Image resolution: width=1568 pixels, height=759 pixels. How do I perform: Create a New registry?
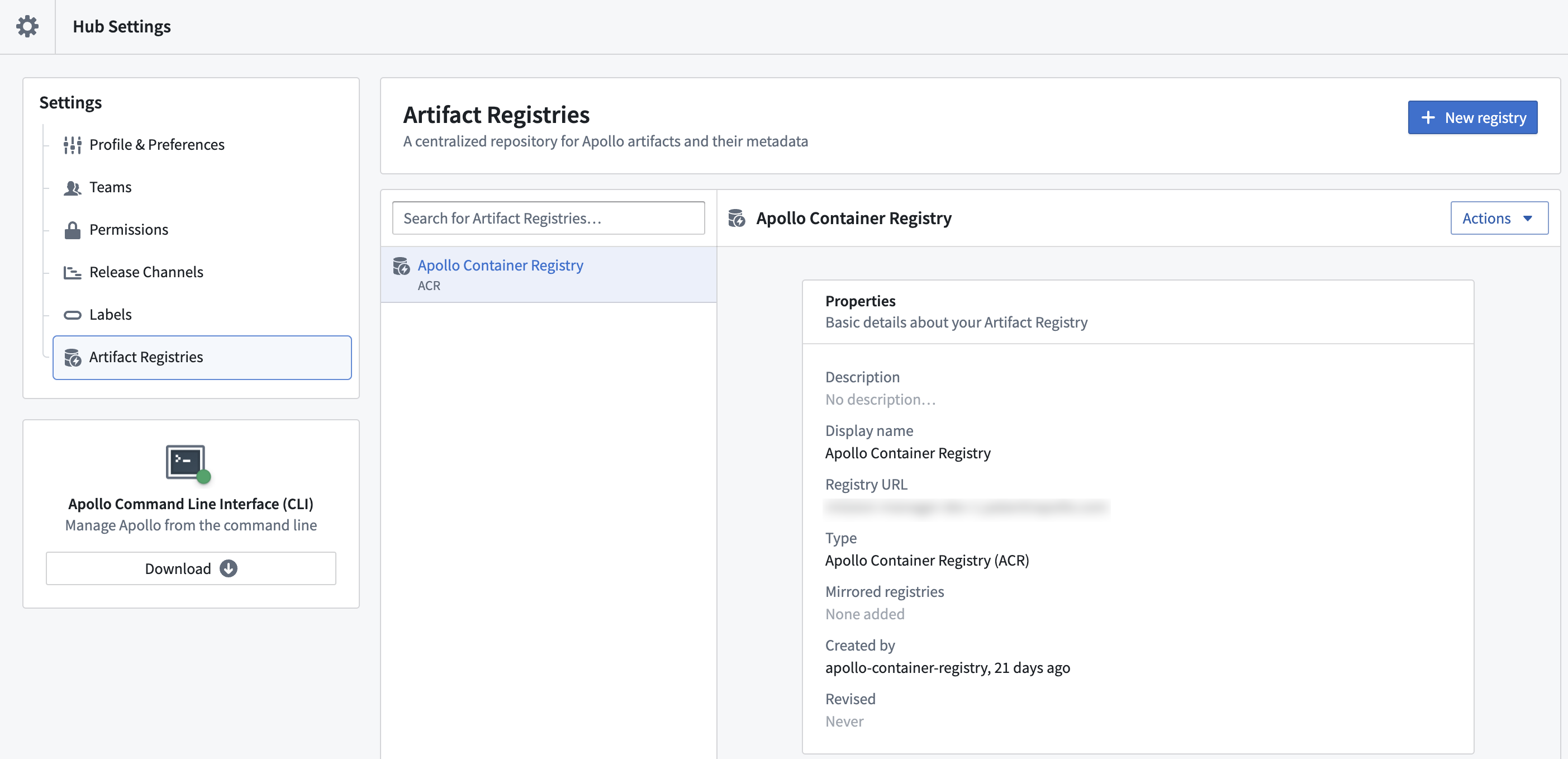click(x=1472, y=117)
